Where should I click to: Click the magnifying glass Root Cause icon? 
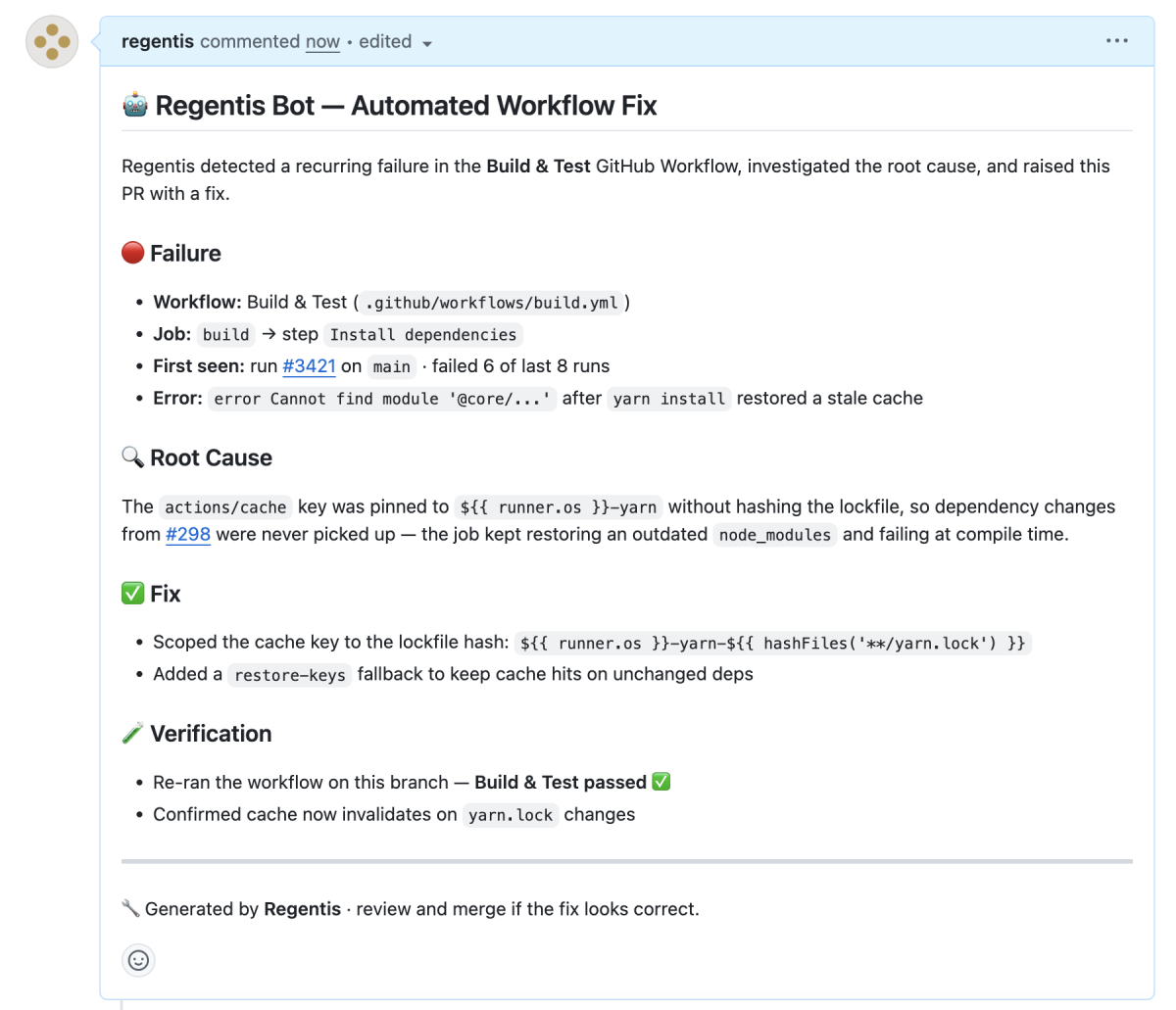133,457
